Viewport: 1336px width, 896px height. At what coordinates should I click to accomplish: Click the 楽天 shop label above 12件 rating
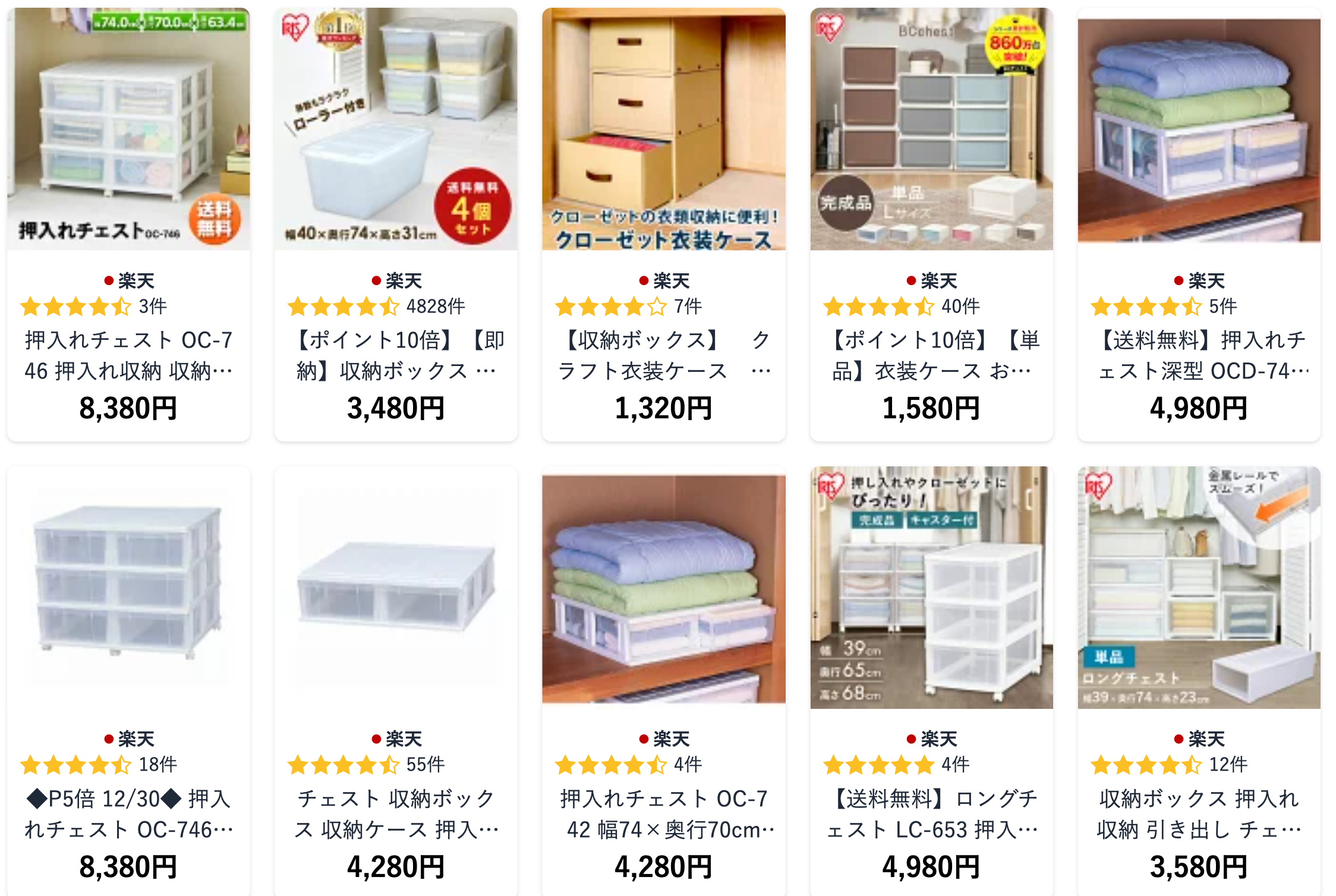1199,739
